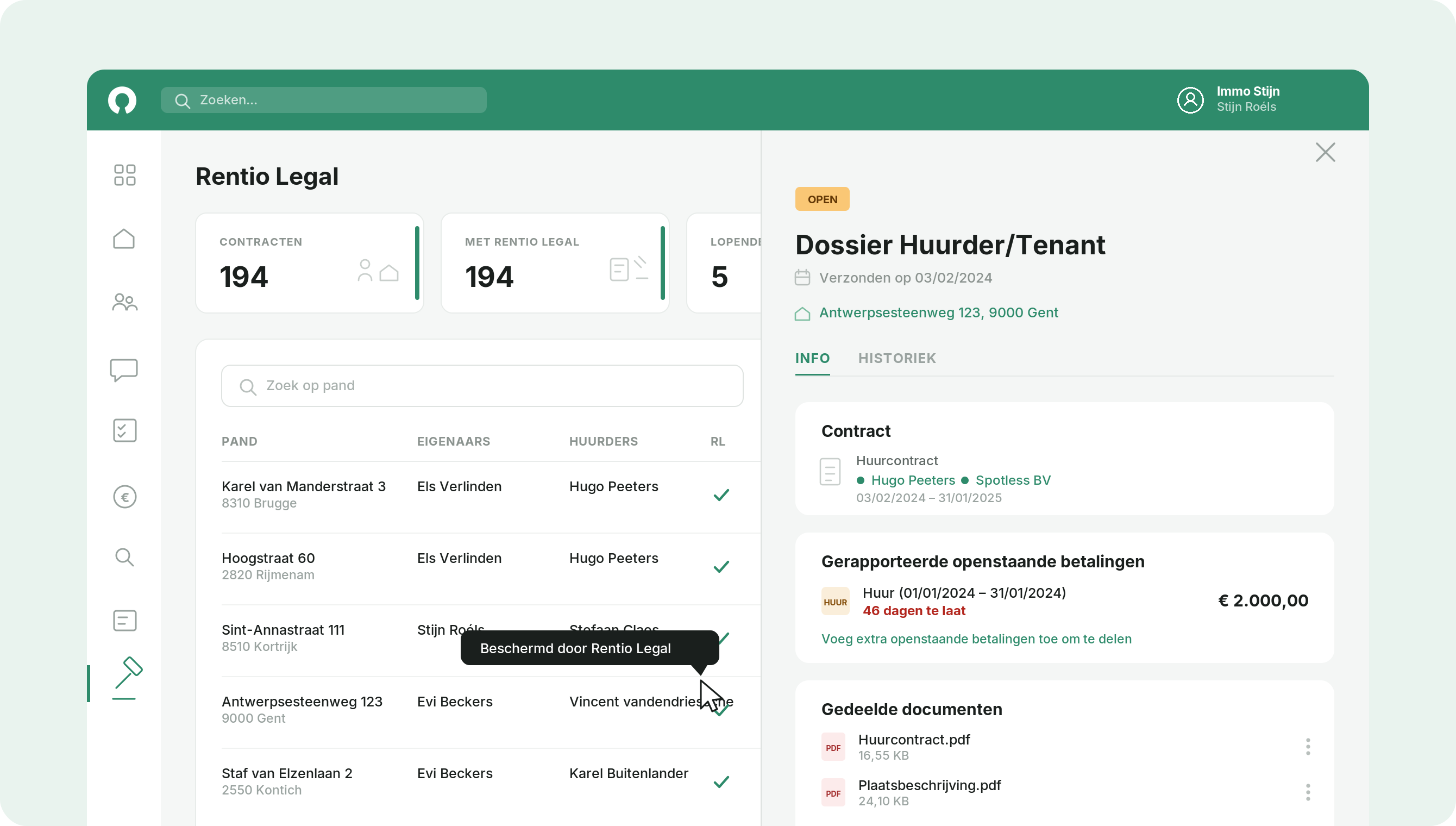Viewport: 1456px width, 826px height.
Task: Click Evi Beckers in Antwerpsesteenweg 123 row
Action: coord(454,701)
